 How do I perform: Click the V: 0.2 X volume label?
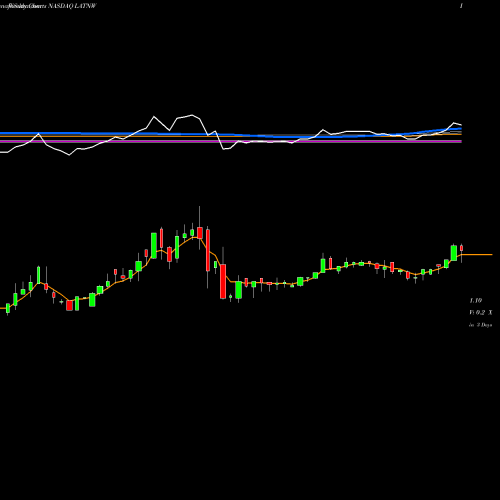click(x=481, y=313)
